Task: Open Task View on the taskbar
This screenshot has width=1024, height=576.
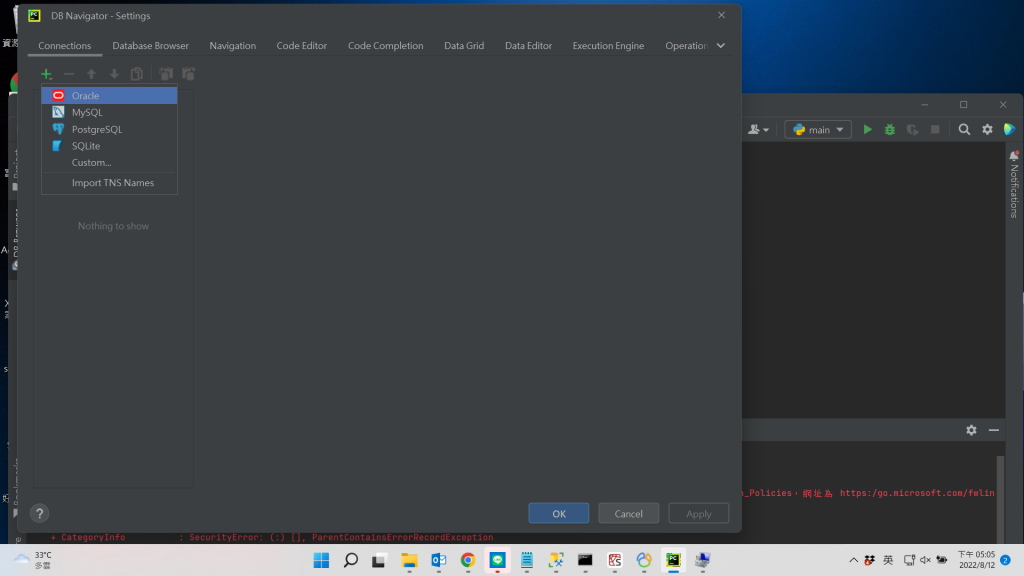Action: pyautogui.click(x=379, y=560)
